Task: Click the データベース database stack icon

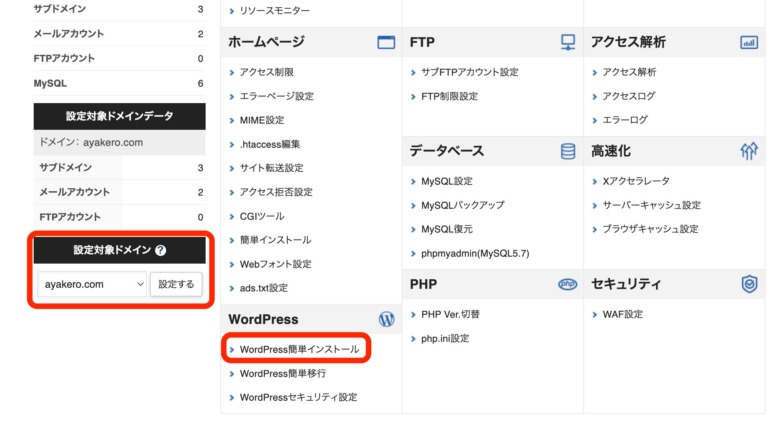Action: pos(568,151)
